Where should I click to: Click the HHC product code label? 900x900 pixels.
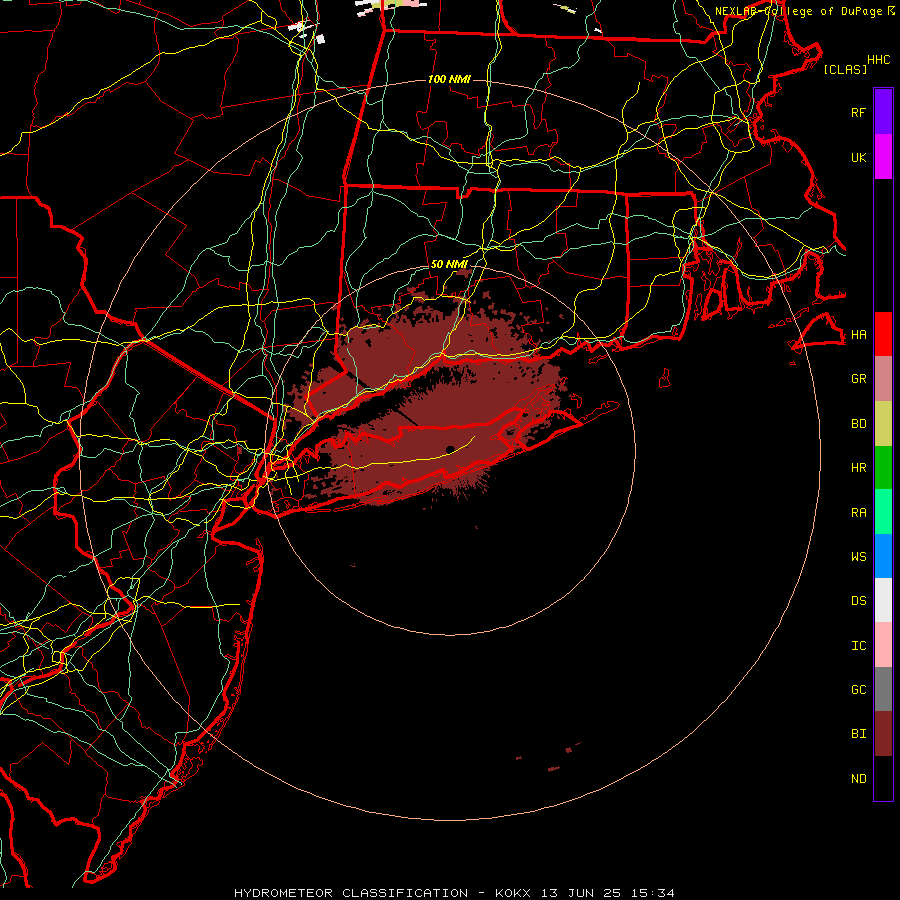tap(879, 60)
